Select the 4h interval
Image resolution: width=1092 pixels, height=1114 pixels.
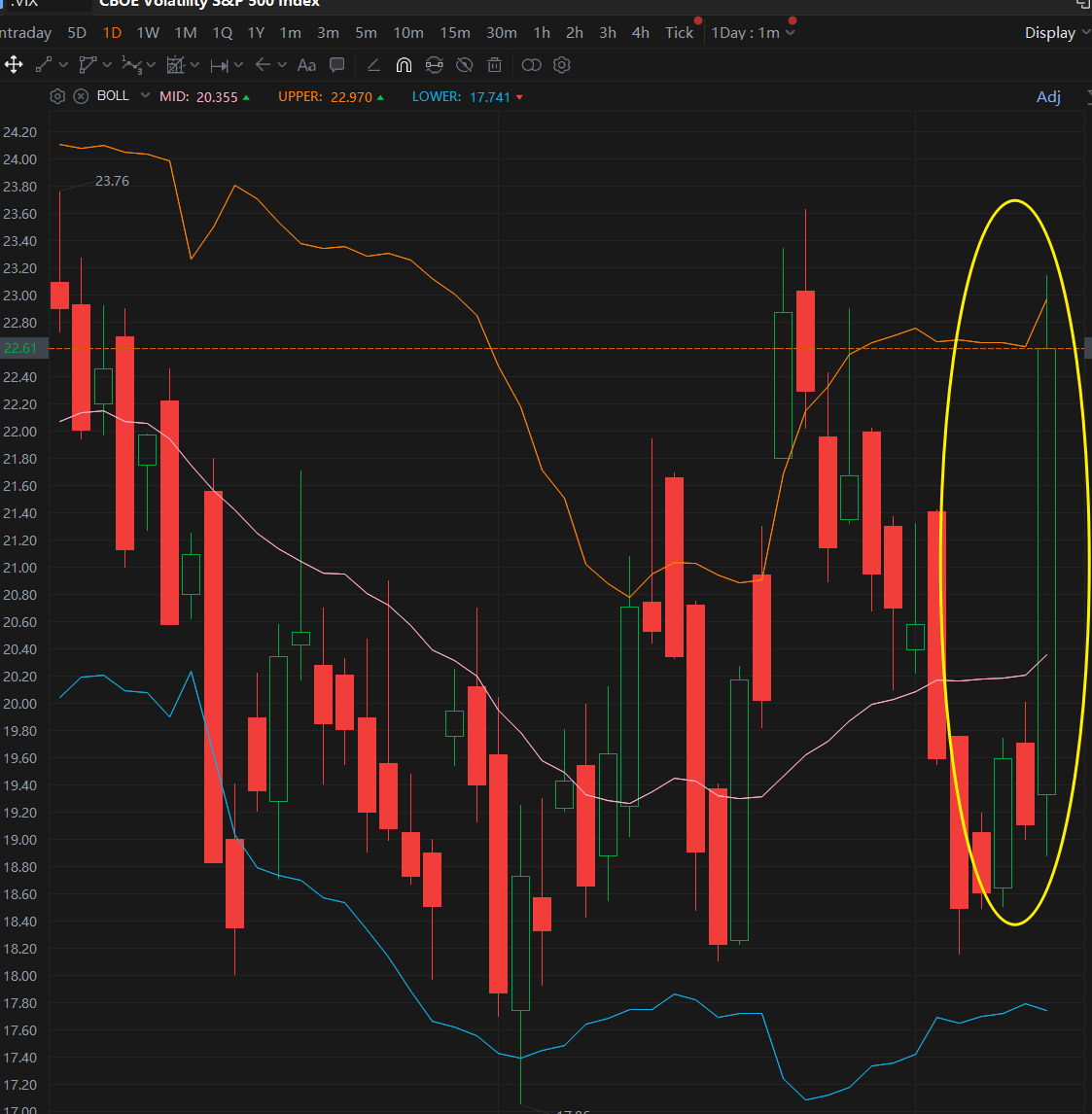[x=640, y=33]
